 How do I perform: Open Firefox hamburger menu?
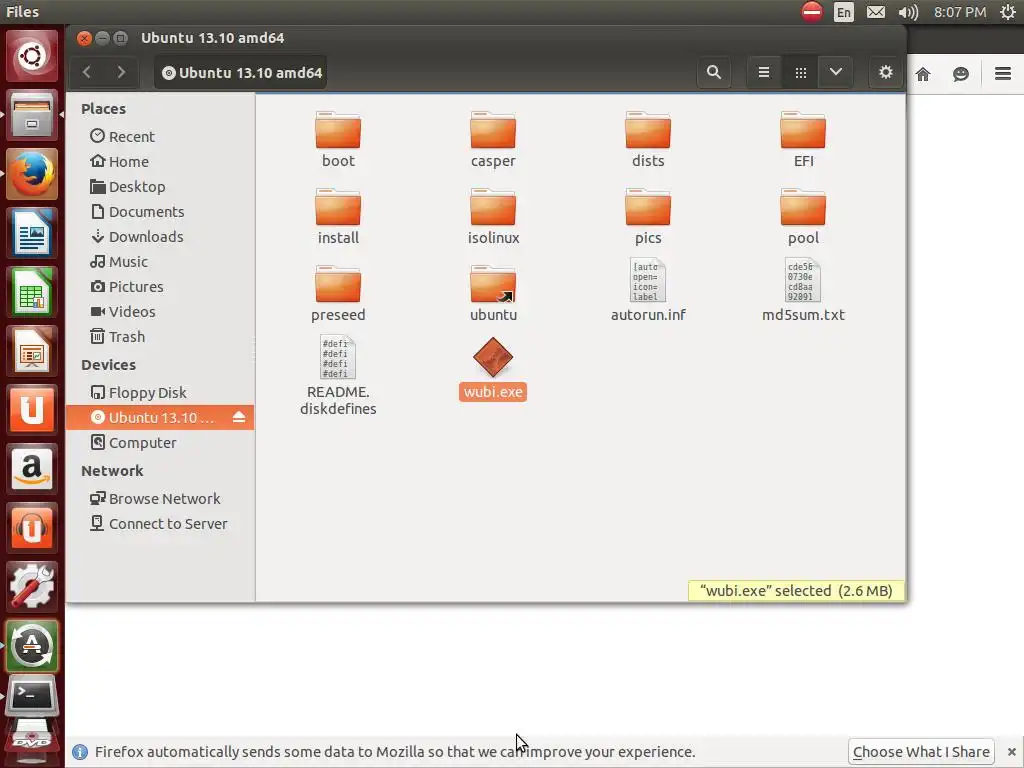point(1003,74)
